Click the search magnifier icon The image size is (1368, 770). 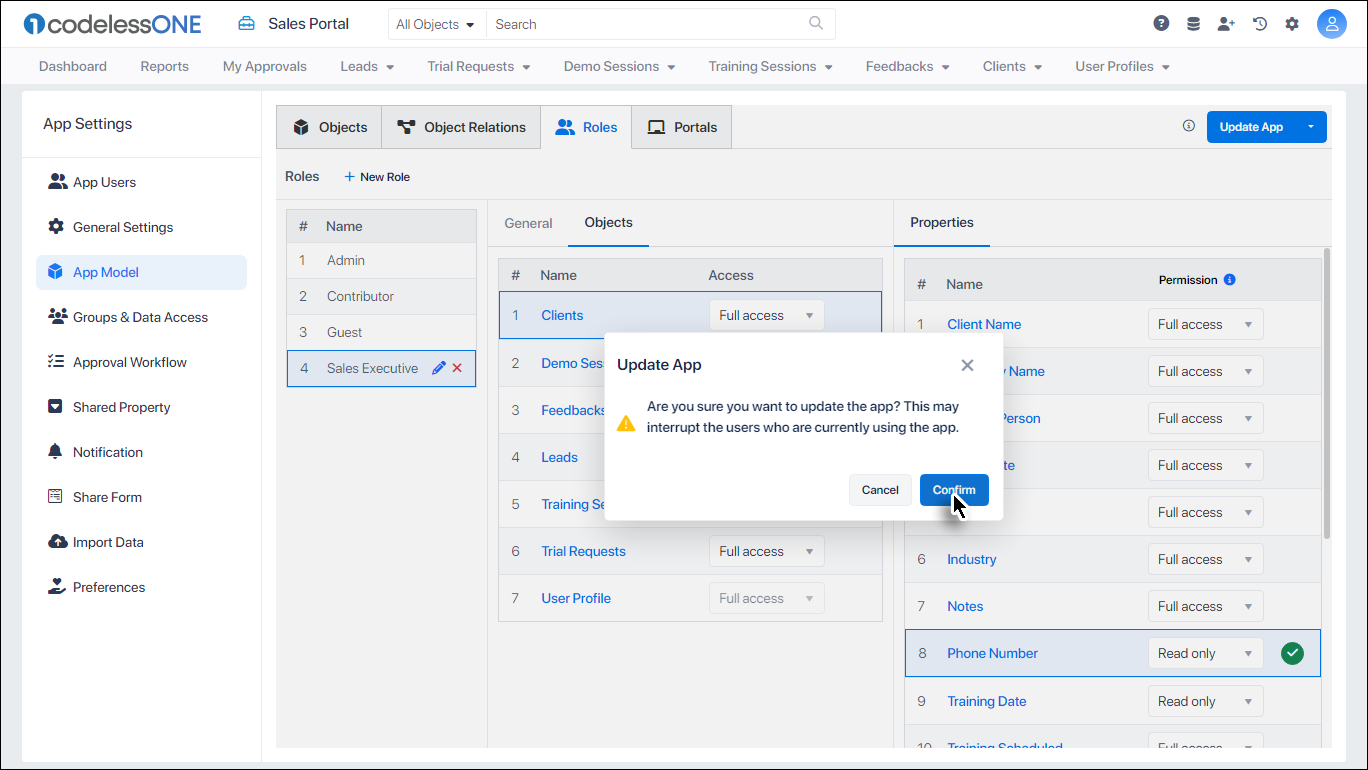(815, 23)
